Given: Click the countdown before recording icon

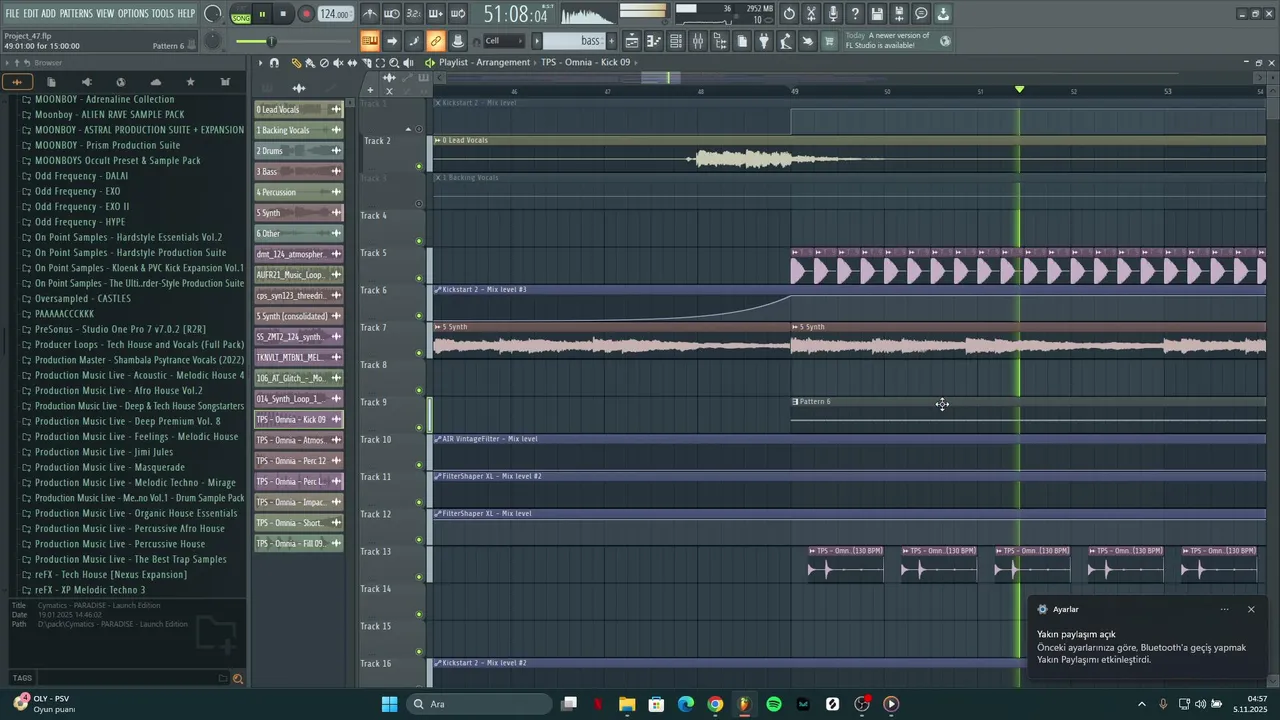Looking at the screenshot, I should (413, 14).
